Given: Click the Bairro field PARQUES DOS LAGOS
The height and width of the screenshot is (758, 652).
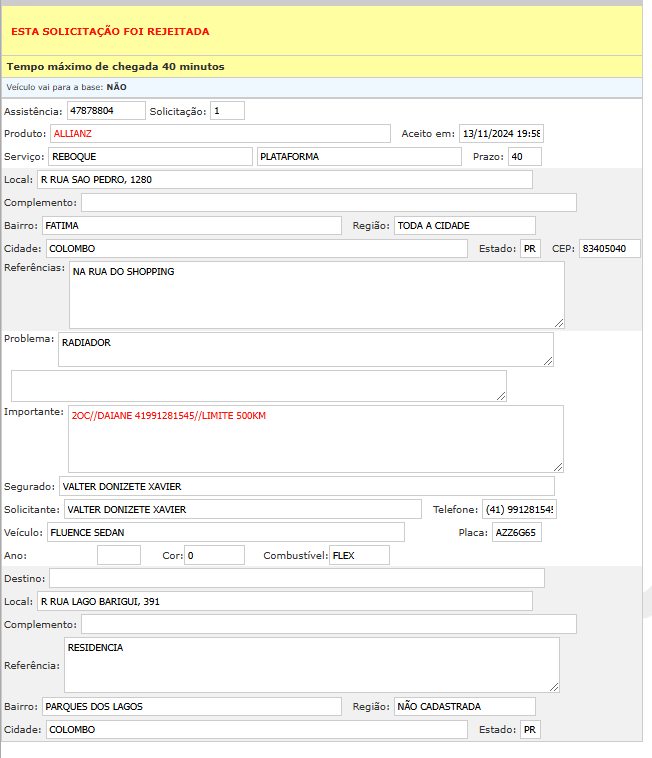Looking at the screenshot, I should pos(191,707).
